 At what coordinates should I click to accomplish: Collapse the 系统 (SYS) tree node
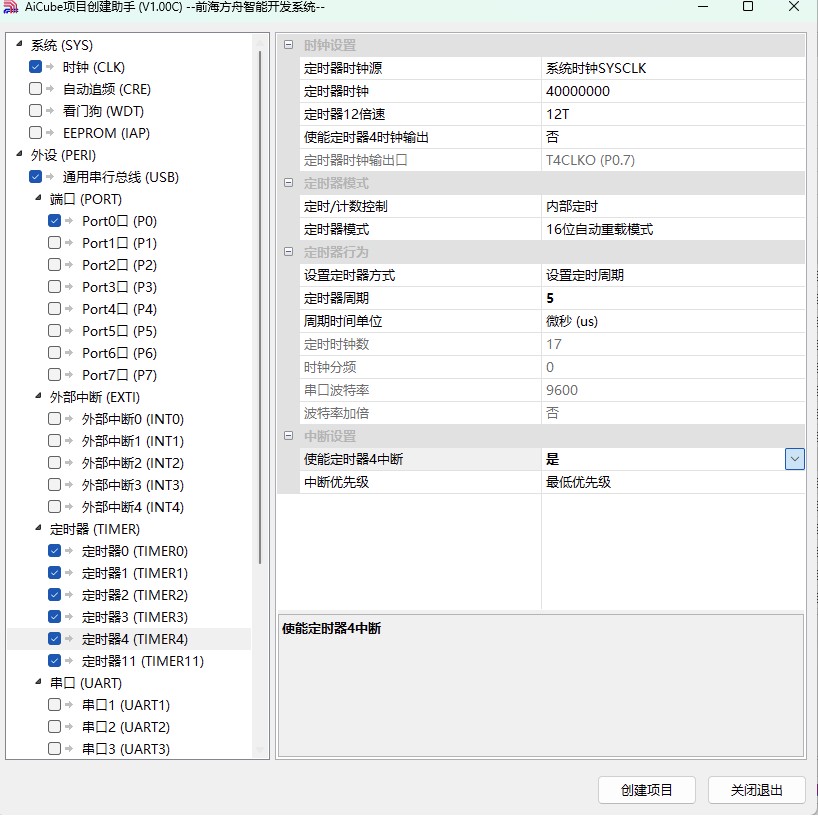click(19, 44)
